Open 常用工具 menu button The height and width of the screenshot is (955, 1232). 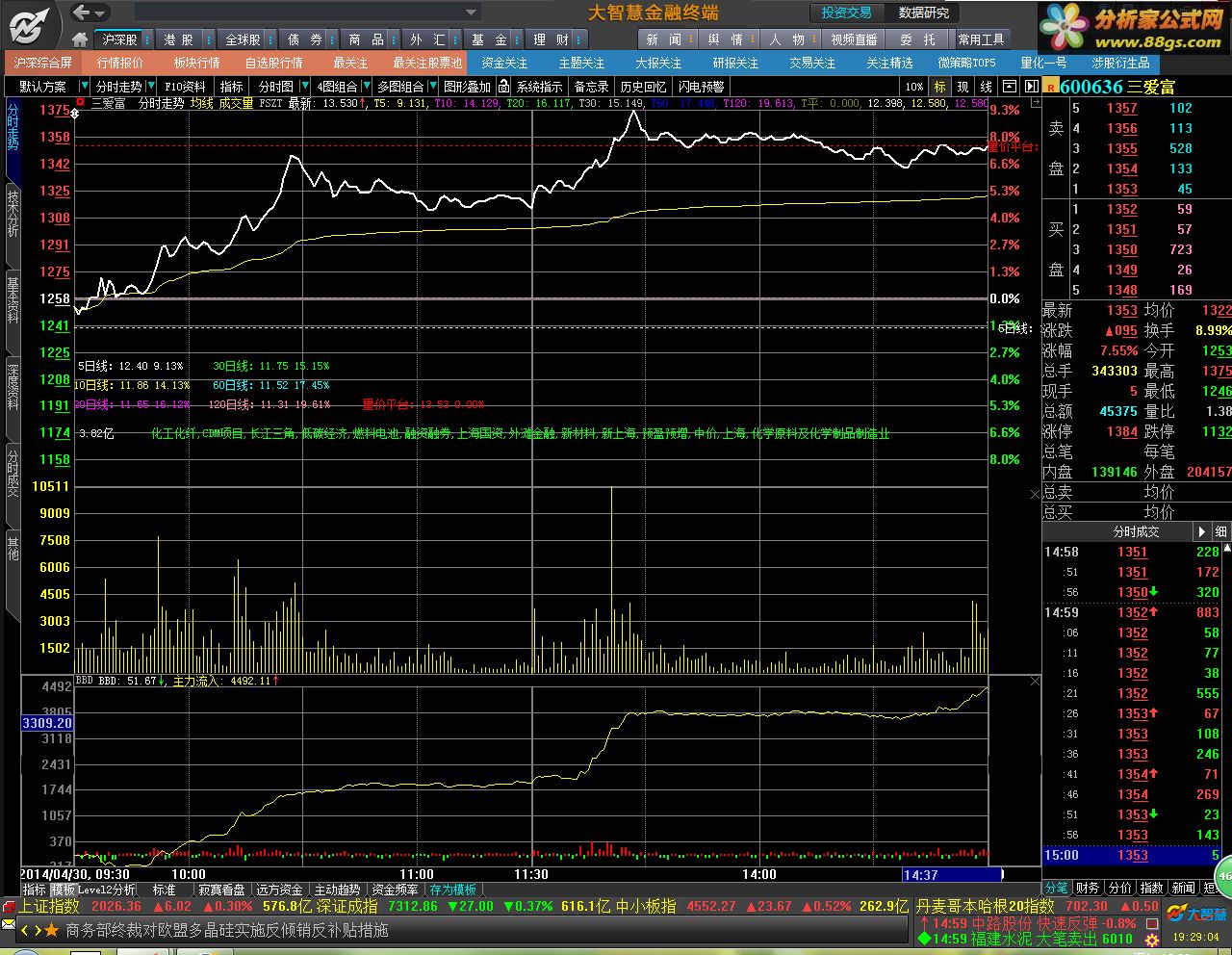pyautogui.click(x=982, y=39)
